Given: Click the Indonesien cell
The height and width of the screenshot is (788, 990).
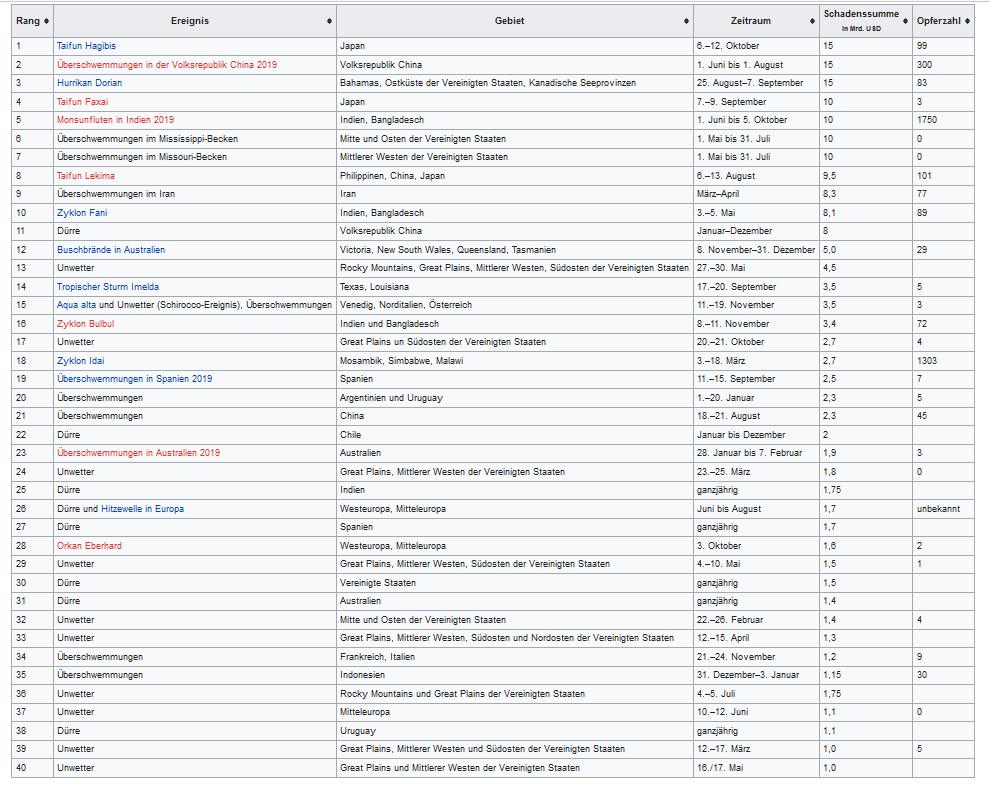Looking at the screenshot, I should click(x=515, y=675).
